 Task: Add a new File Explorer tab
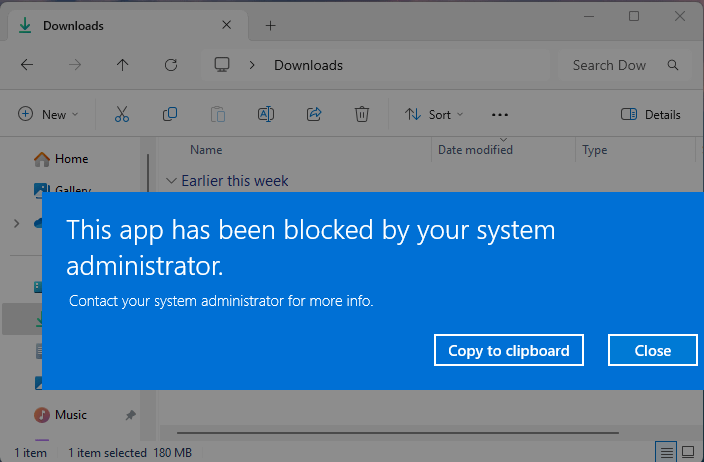coord(270,26)
